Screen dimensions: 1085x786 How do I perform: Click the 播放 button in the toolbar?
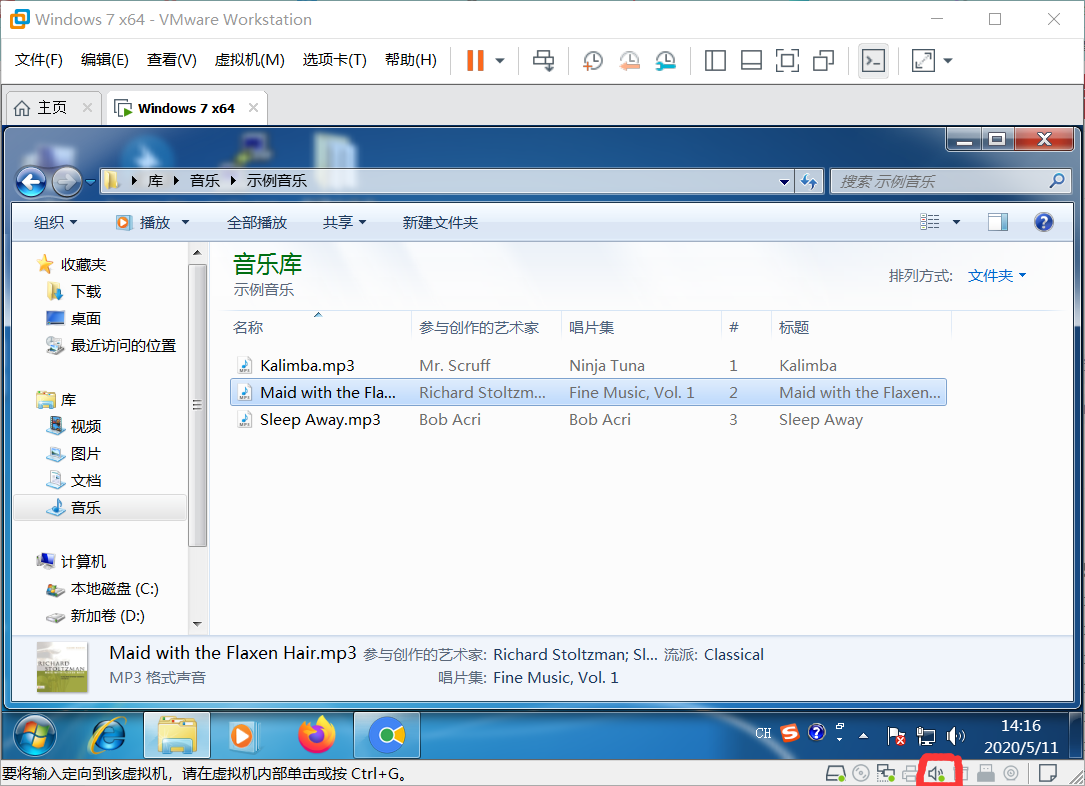click(x=144, y=222)
